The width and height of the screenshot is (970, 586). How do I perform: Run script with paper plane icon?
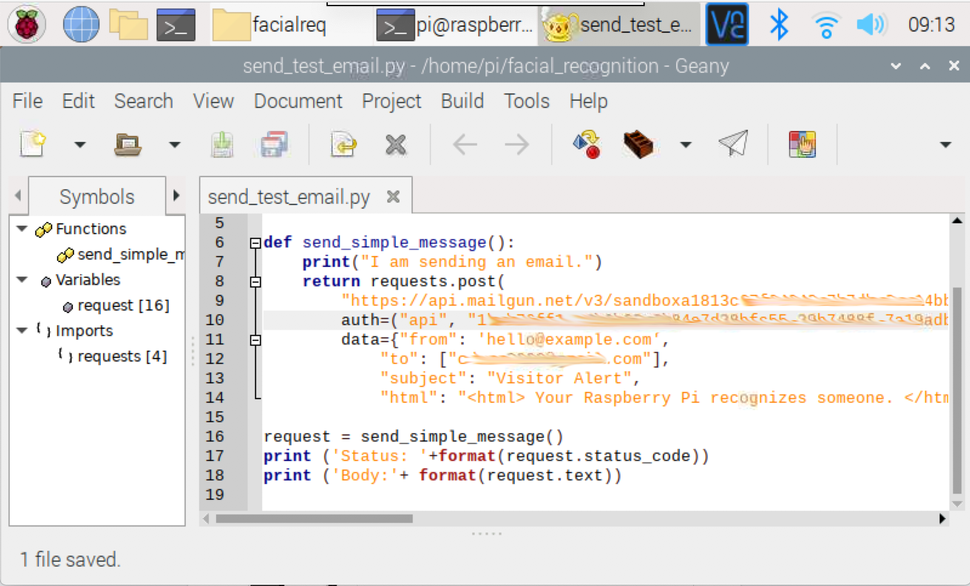(734, 144)
